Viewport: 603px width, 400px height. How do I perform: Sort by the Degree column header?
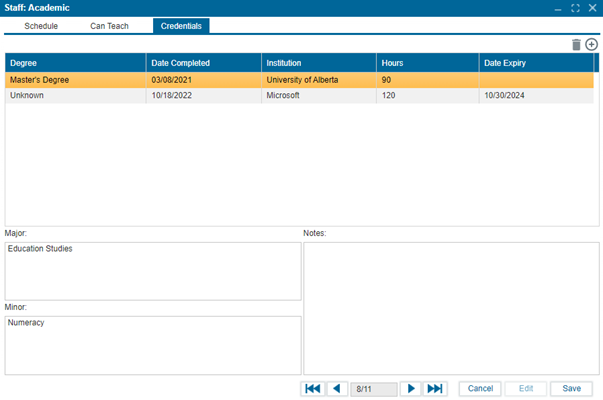point(75,63)
